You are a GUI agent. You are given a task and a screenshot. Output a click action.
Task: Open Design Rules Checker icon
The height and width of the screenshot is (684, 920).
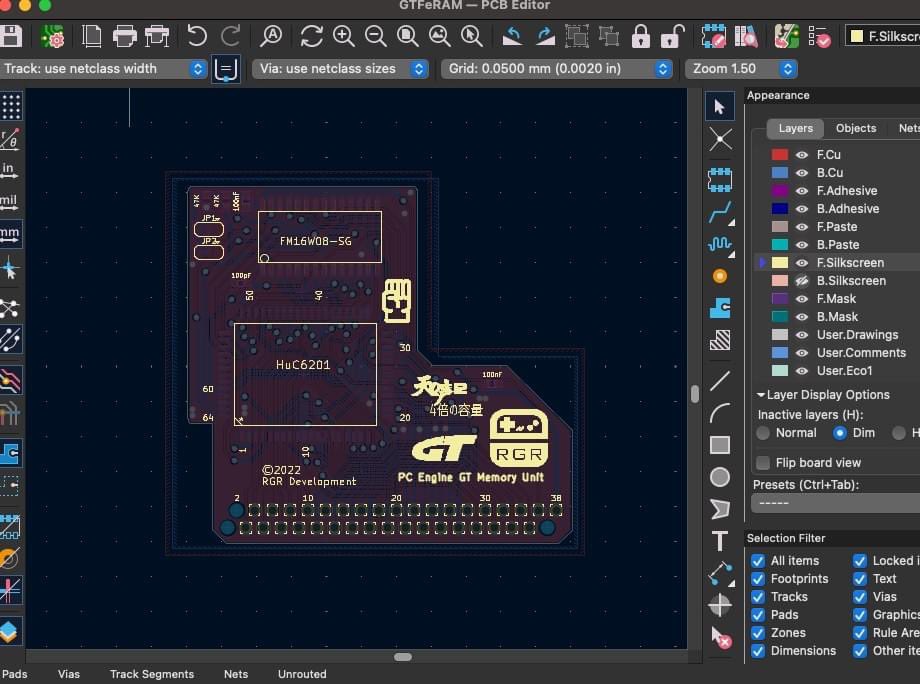pos(819,36)
